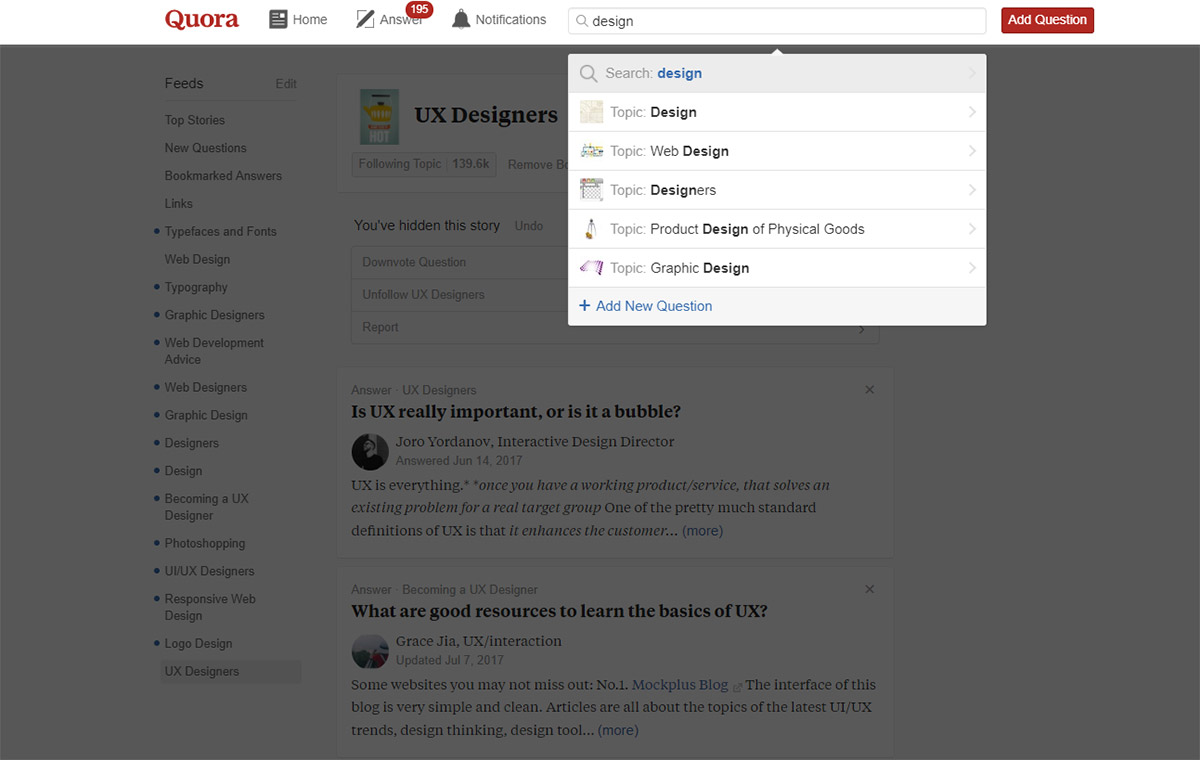Click Product Design of Physical Goods icon
The image size is (1200, 760).
(592, 229)
